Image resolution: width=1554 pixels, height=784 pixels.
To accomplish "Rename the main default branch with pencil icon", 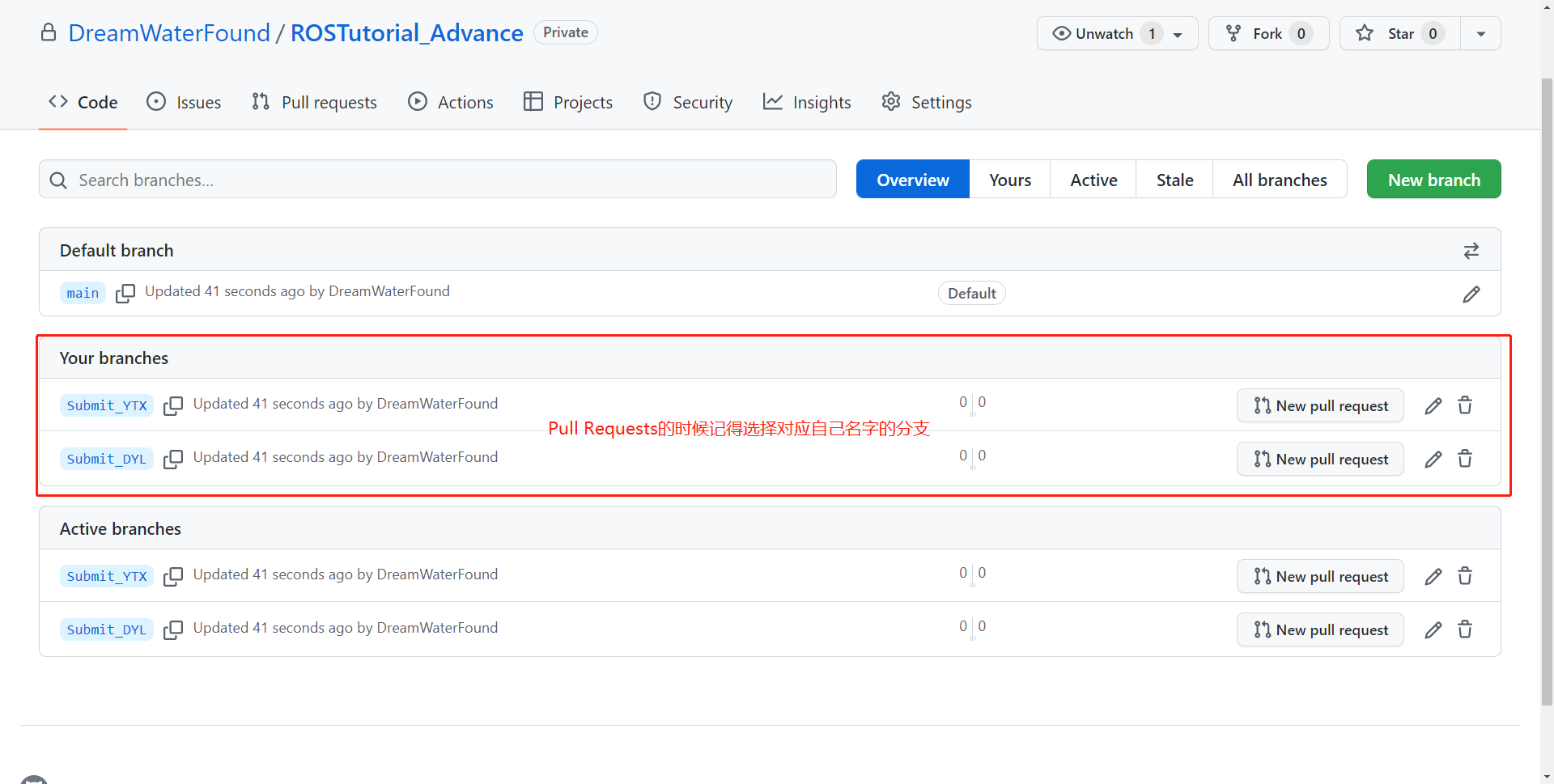I will tap(1471, 294).
